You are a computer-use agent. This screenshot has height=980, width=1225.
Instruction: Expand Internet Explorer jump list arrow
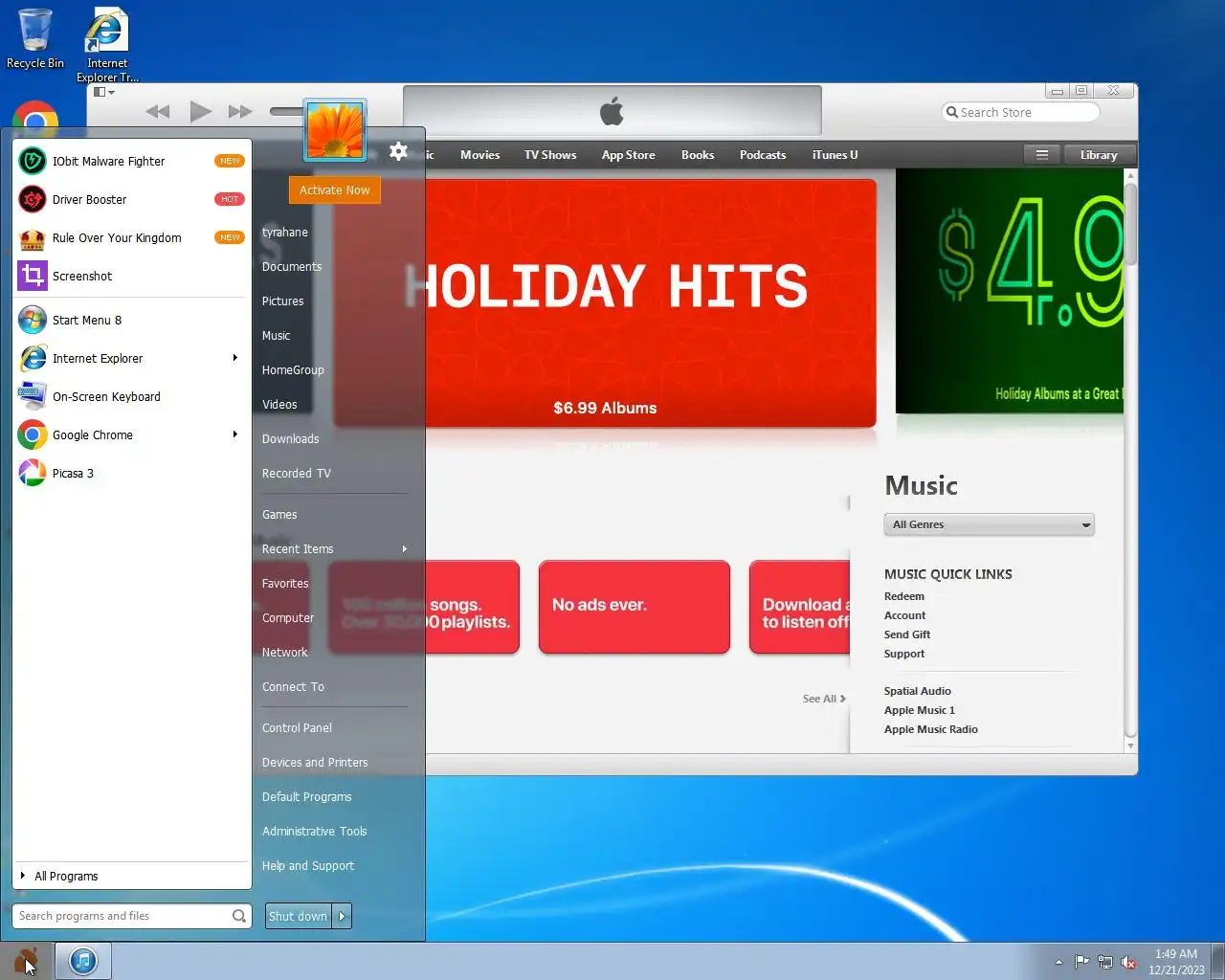tap(235, 358)
